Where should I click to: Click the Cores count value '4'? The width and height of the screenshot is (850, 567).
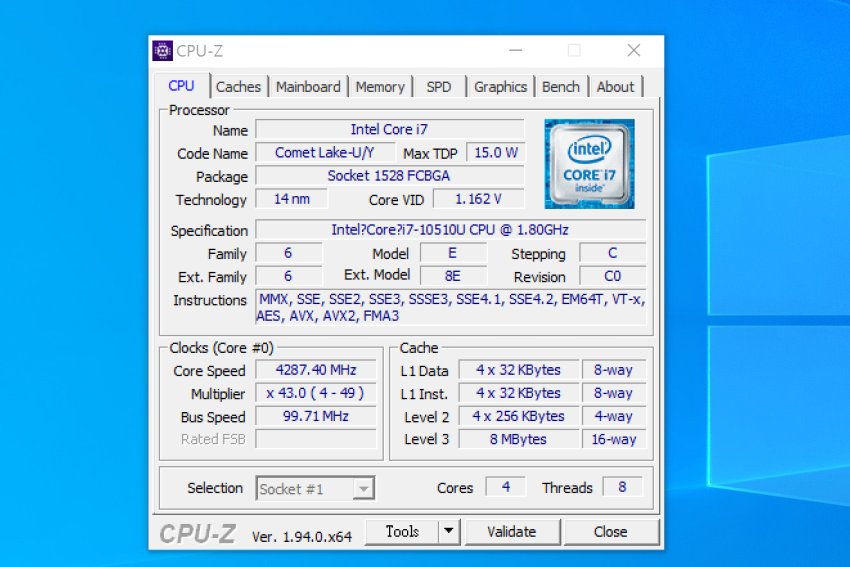click(506, 487)
